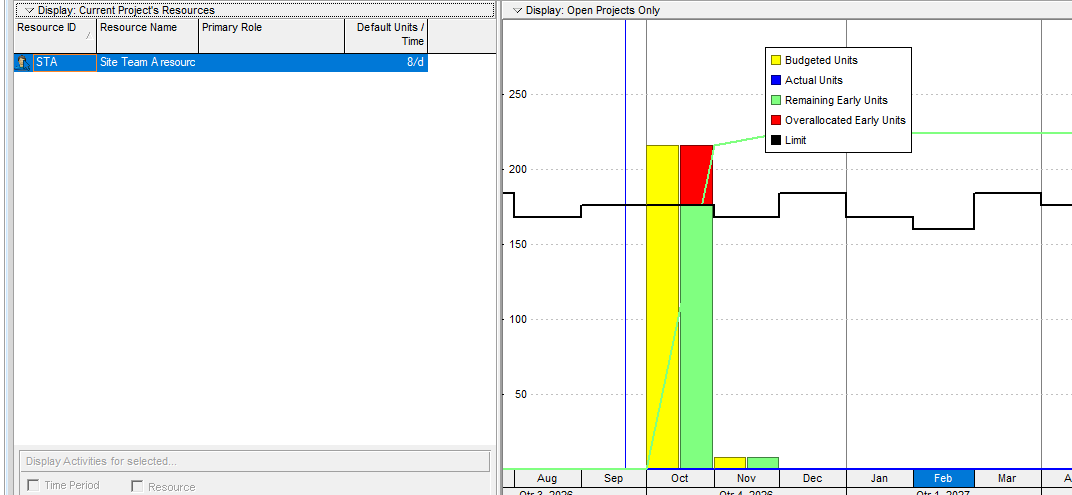Click the 150 axis value label
1072x495 pixels.
[520, 244]
